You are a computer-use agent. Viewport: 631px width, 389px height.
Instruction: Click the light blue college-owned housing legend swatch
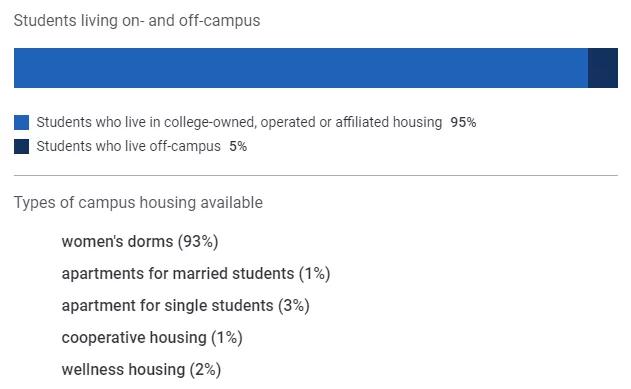click(x=21, y=122)
